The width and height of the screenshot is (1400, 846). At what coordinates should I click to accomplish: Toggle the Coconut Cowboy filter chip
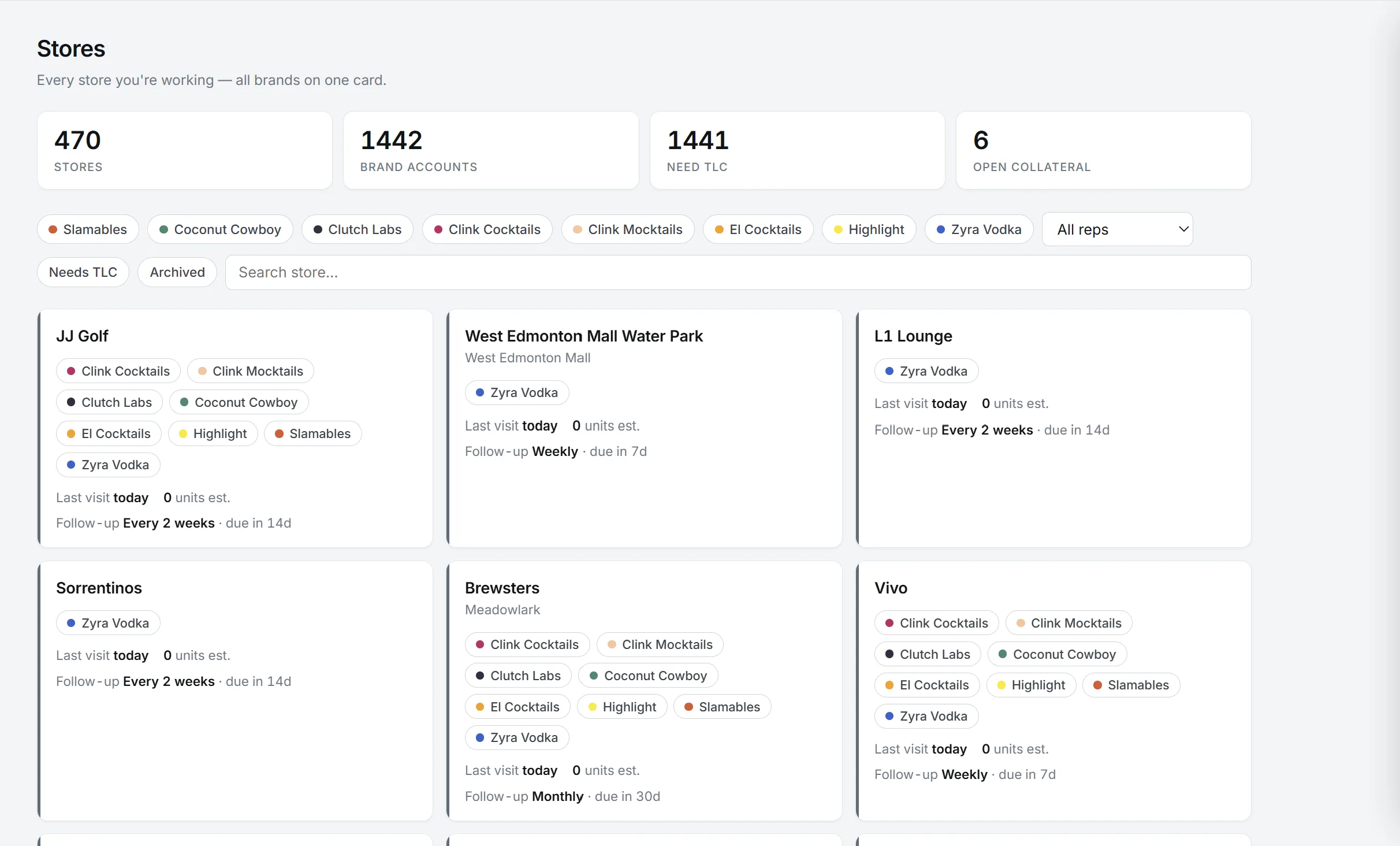click(220, 229)
